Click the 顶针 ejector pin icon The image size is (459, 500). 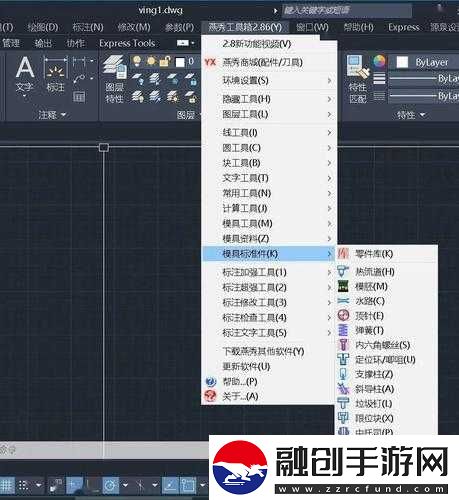pyautogui.click(x=343, y=315)
